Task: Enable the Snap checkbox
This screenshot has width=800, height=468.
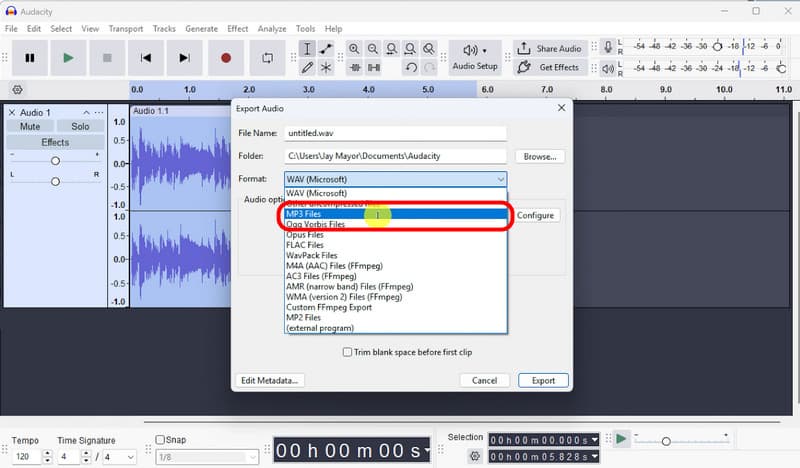Action: (160, 439)
